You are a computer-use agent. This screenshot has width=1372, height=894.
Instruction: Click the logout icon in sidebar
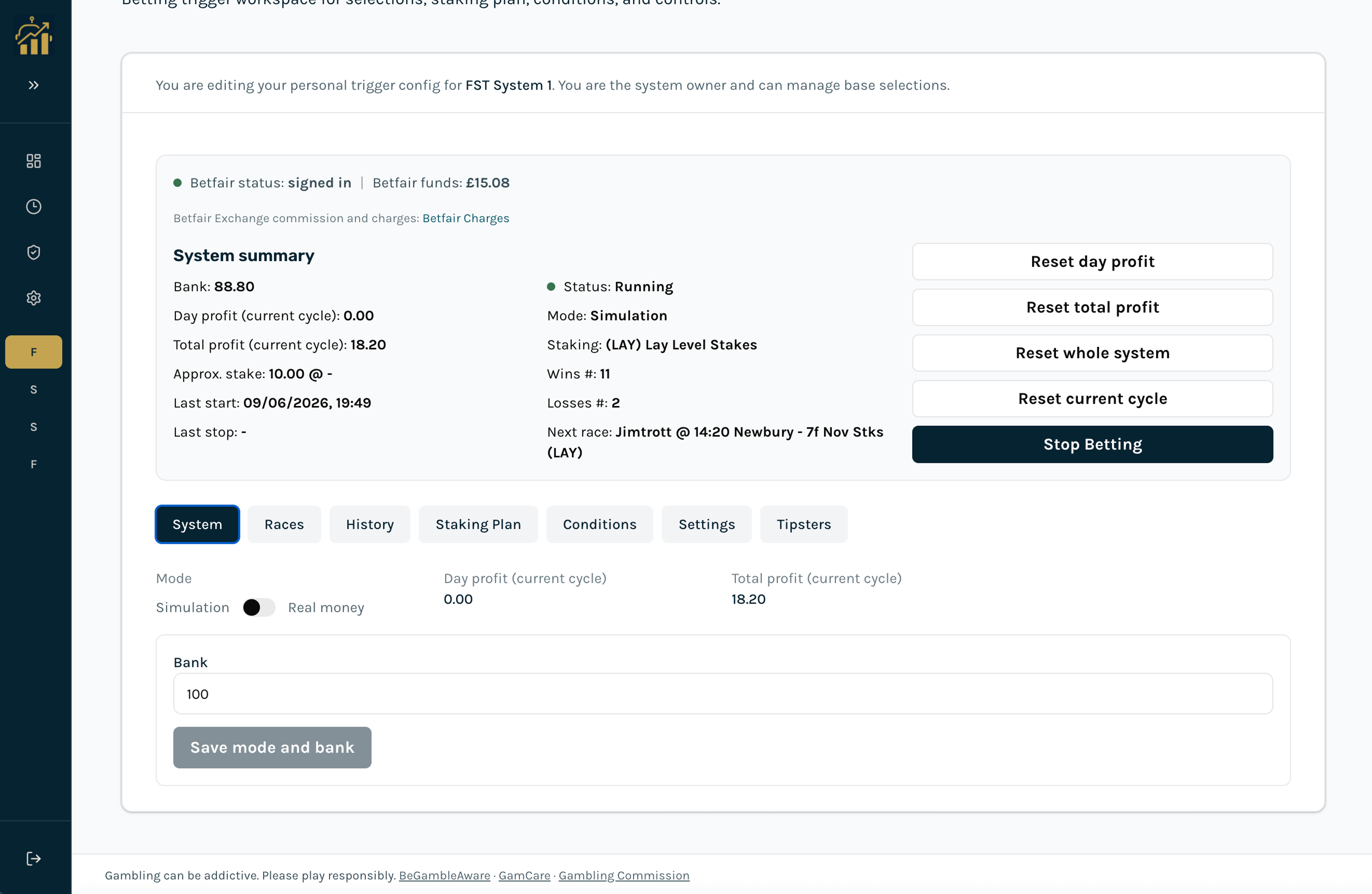[x=33, y=859]
